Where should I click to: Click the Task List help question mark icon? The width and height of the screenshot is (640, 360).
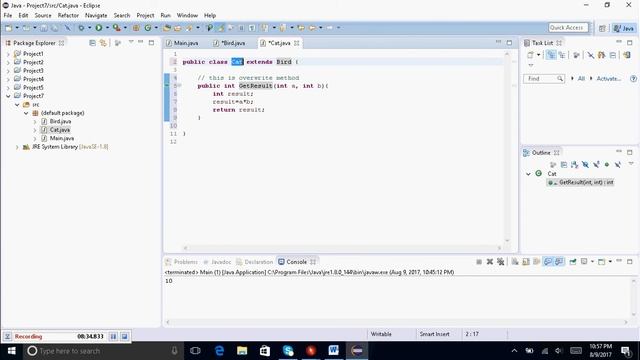633,78
